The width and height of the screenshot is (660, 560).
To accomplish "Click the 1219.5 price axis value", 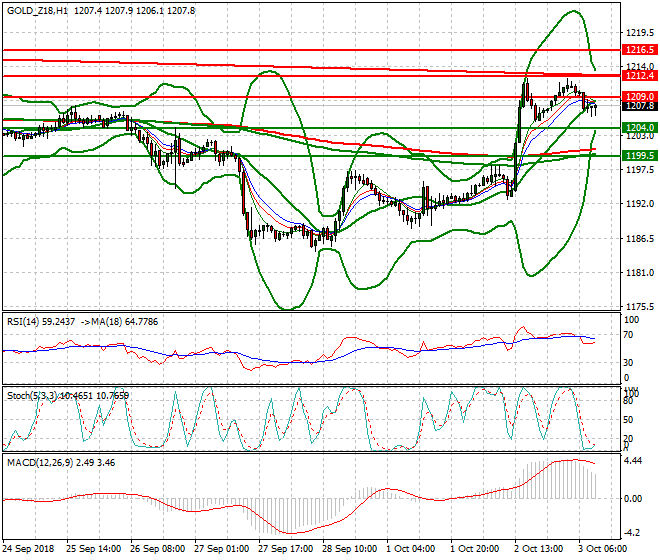I will (640, 32).
